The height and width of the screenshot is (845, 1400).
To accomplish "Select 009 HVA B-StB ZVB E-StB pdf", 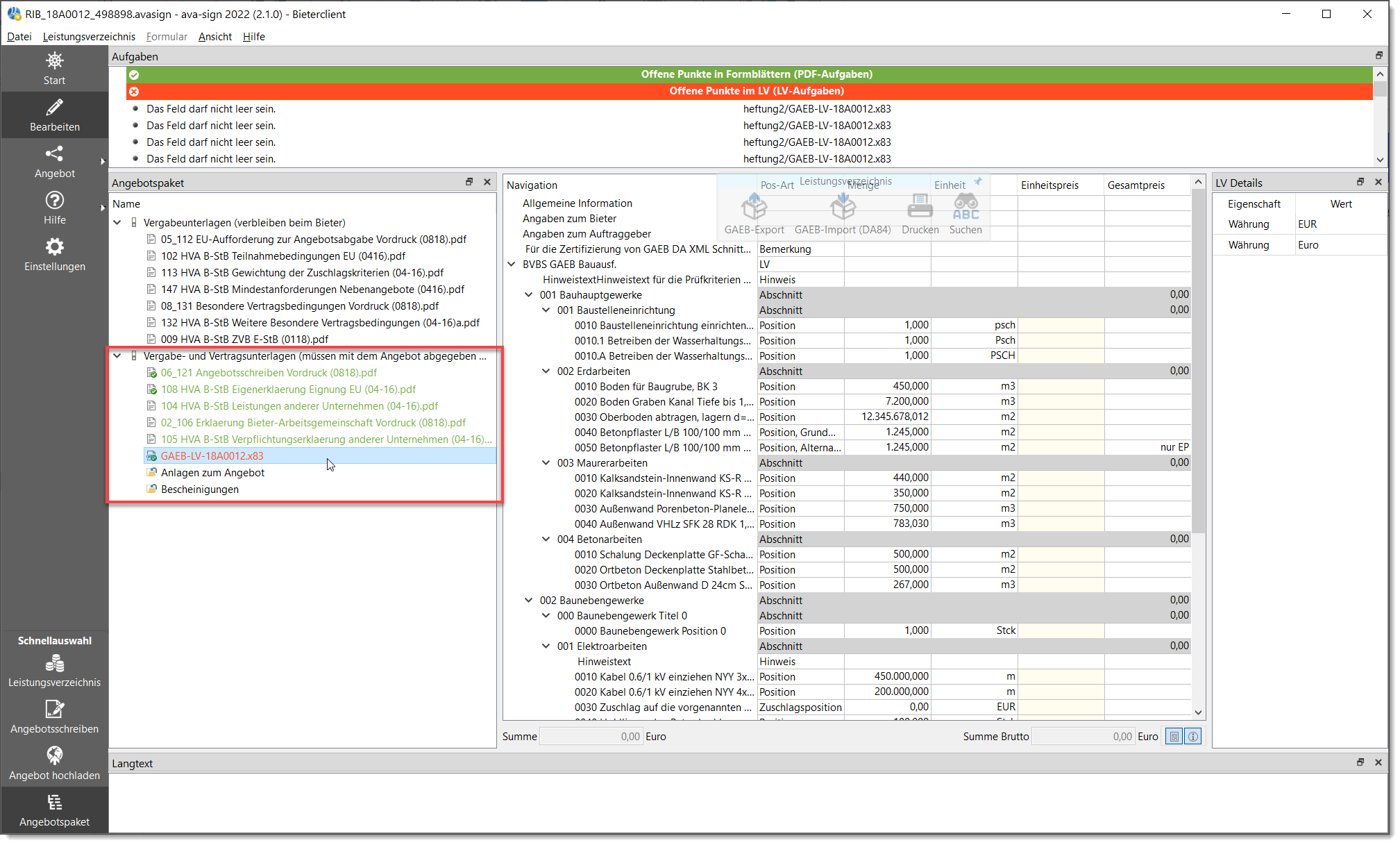I will (x=244, y=340).
